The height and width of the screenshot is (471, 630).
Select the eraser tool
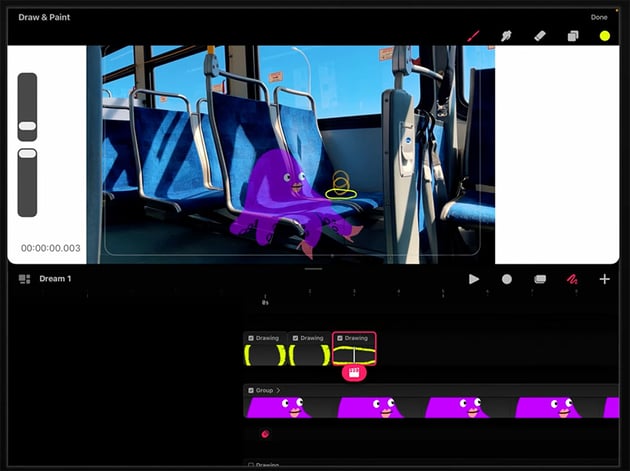click(540, 36)
